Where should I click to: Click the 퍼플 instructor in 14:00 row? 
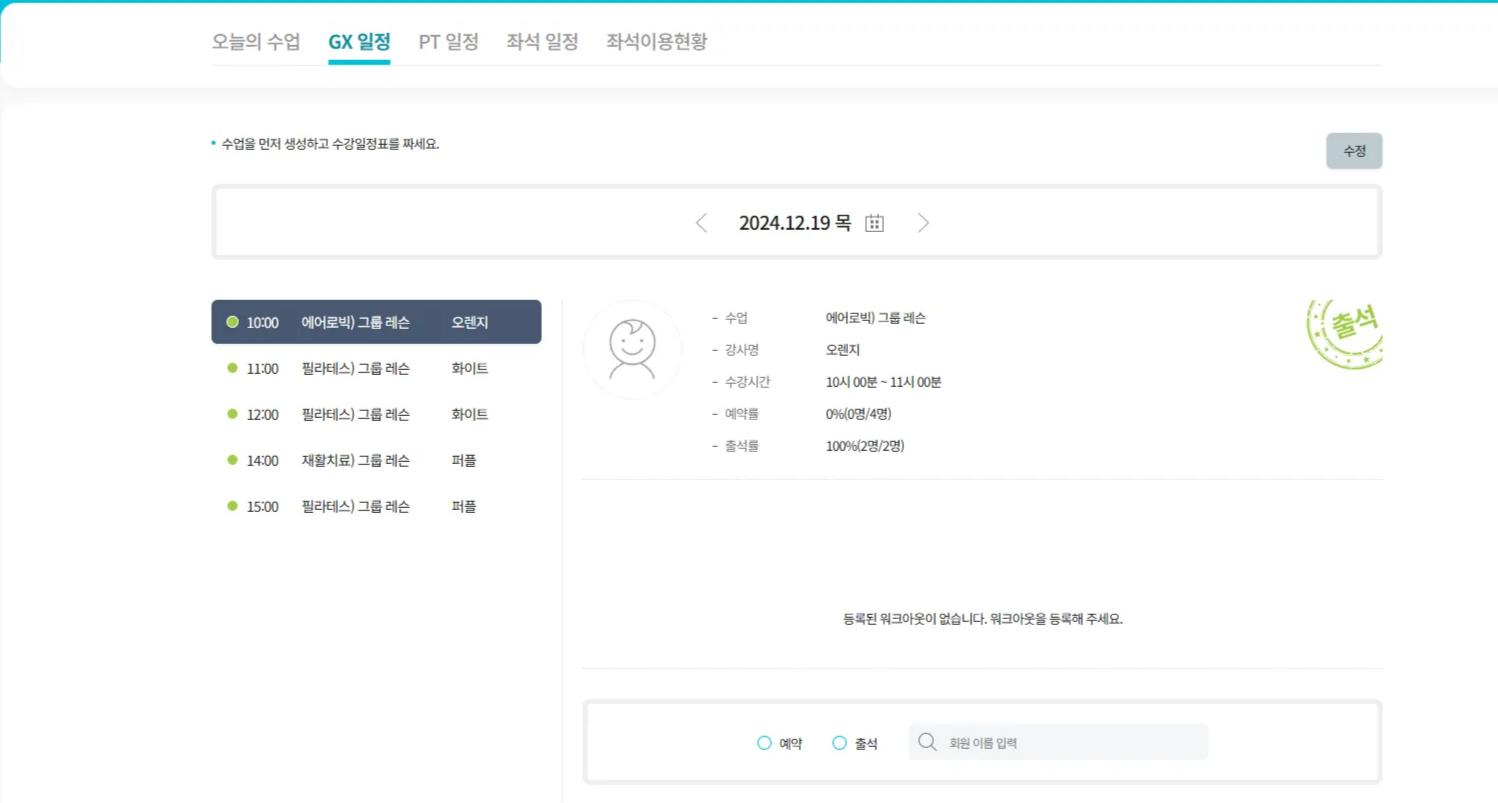[x=464, y=460]
